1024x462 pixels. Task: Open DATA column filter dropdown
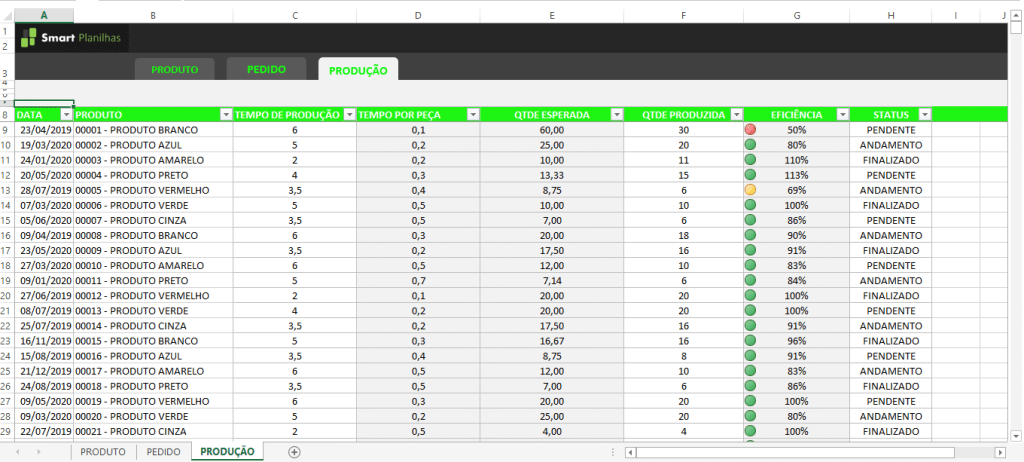(66, 115)
